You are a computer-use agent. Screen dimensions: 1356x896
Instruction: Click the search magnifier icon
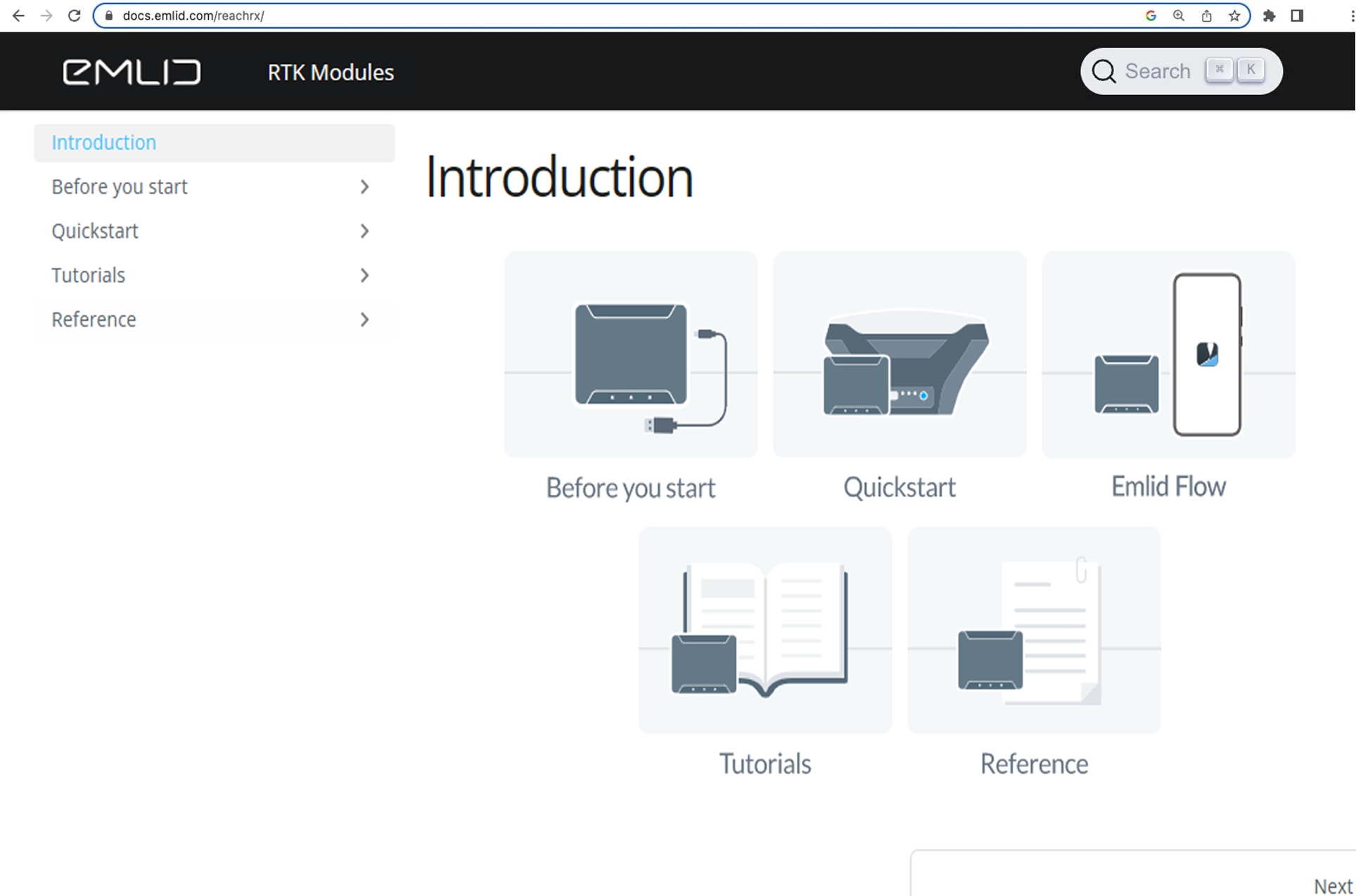coord(1104,71)
